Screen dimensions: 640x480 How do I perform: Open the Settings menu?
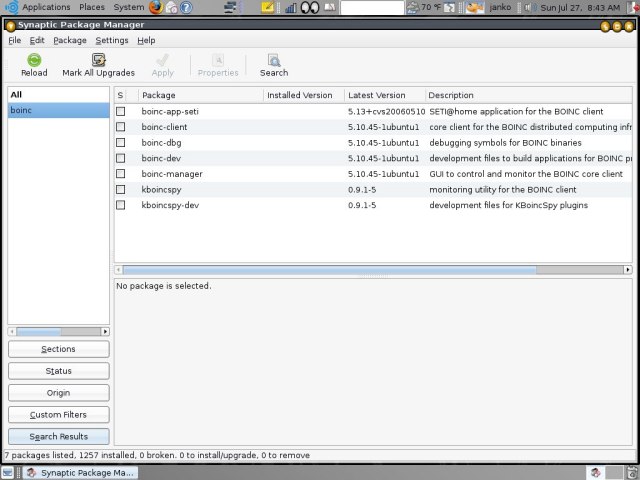(x=112, y=40)
